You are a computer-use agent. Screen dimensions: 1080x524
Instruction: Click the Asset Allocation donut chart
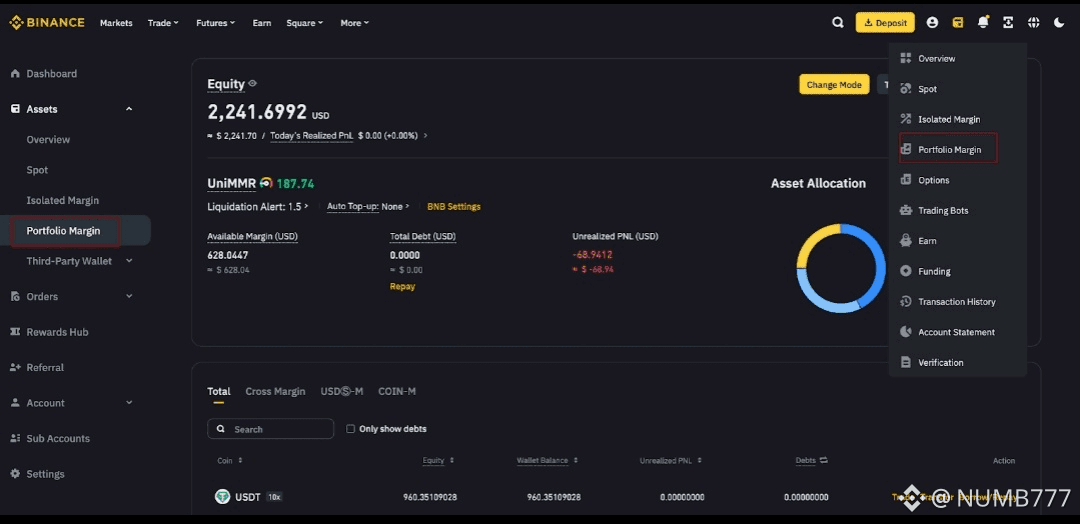click(841, 268)
